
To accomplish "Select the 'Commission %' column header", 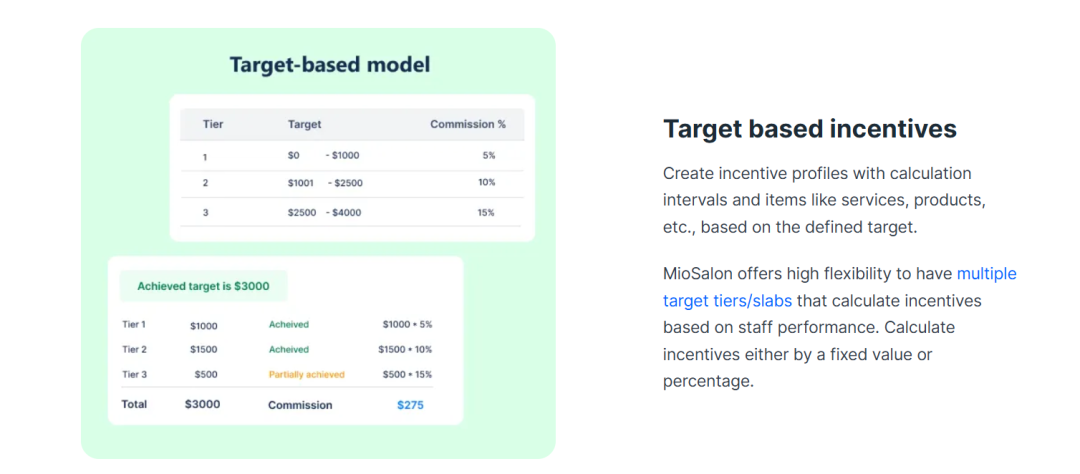I will 468,125.
